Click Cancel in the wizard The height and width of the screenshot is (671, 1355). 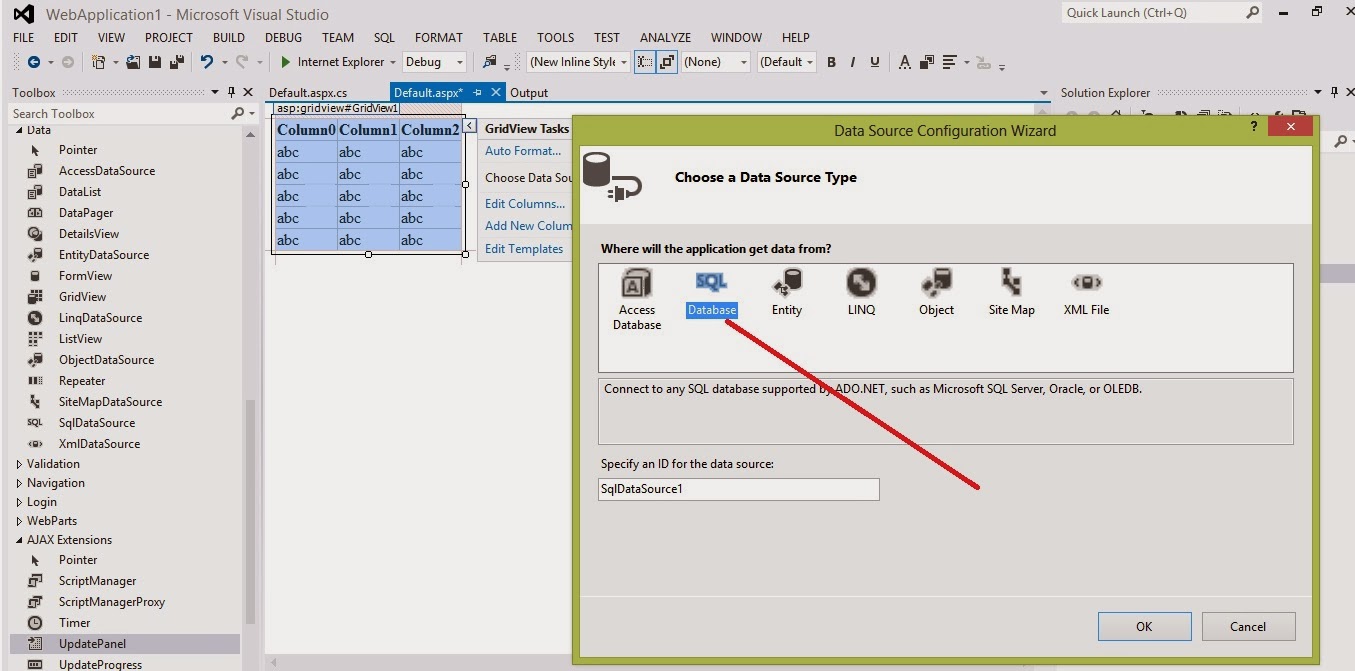[1248, 626]
